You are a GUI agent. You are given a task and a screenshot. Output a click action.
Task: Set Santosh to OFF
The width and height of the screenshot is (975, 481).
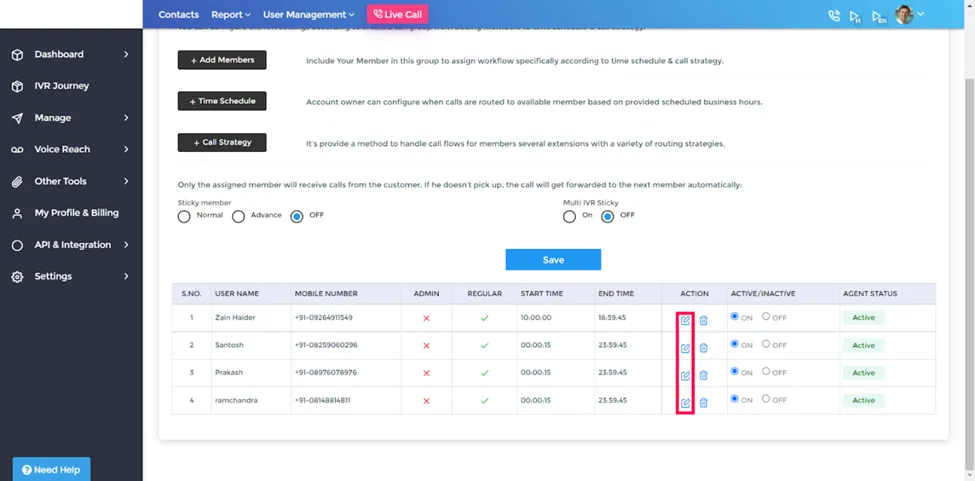point(766,344)
